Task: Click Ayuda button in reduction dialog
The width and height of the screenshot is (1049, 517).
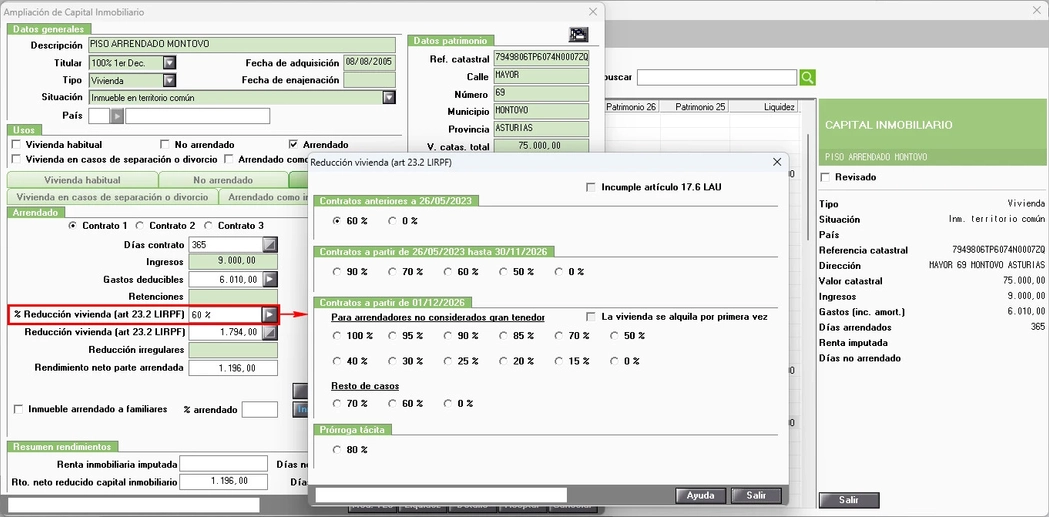Action: click(700, 496)
